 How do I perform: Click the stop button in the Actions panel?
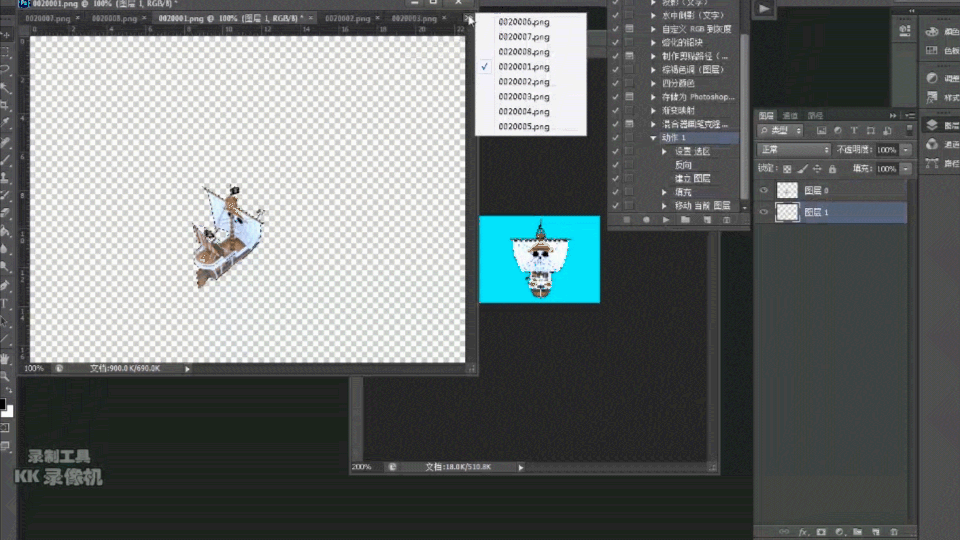click(626, 220)
